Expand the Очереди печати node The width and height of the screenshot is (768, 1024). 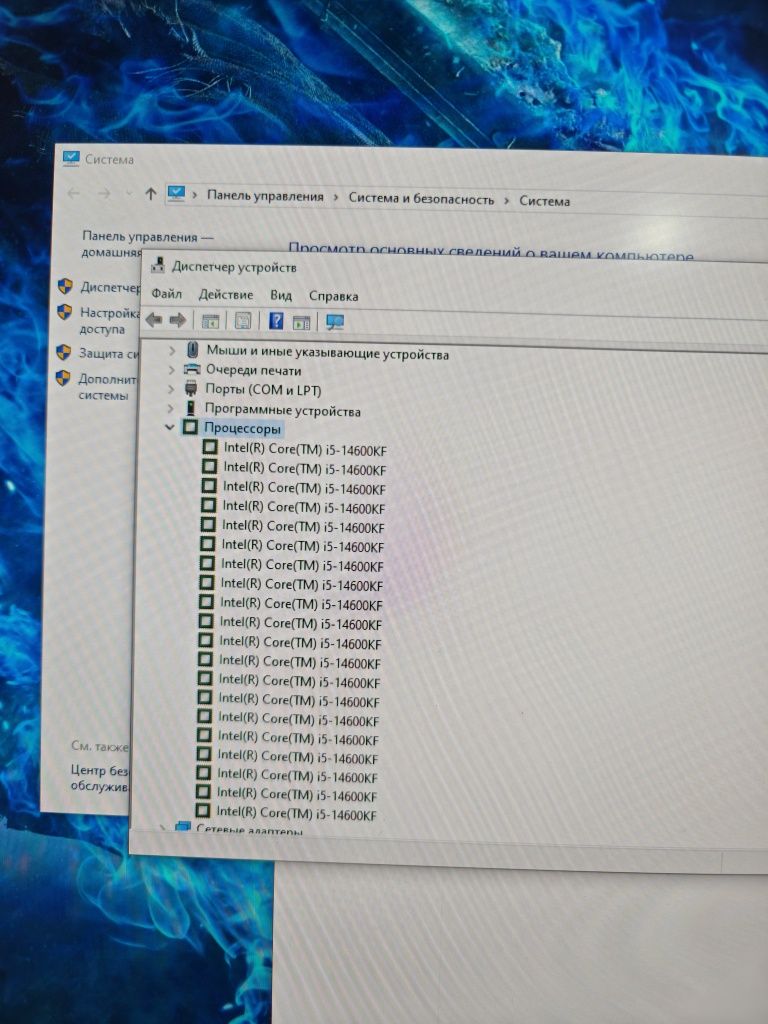coord(171,370)
